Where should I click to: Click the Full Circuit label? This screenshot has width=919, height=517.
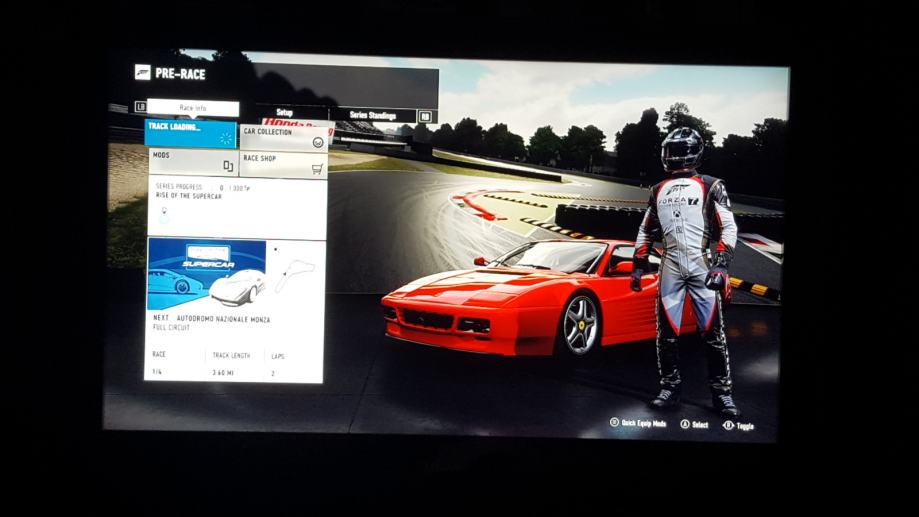(x=171, y=328)
